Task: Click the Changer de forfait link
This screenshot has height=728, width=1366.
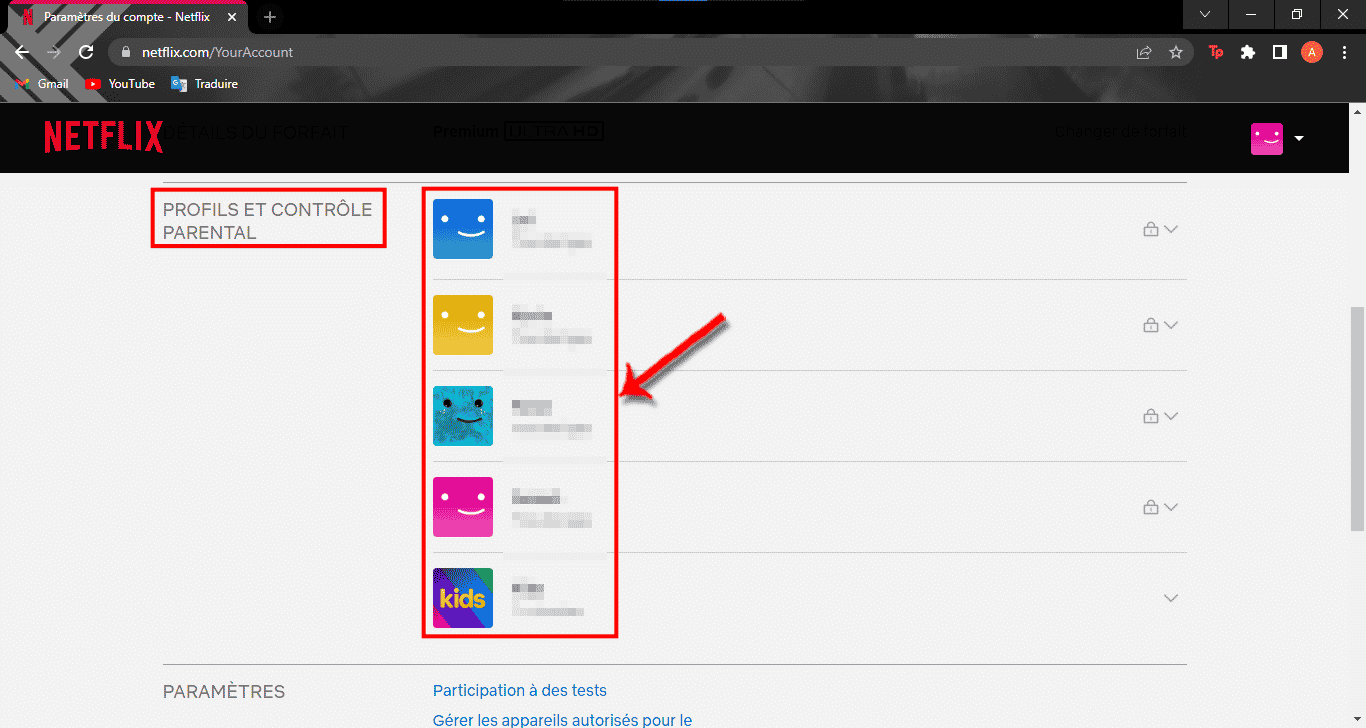Action: coord(1119,131)
